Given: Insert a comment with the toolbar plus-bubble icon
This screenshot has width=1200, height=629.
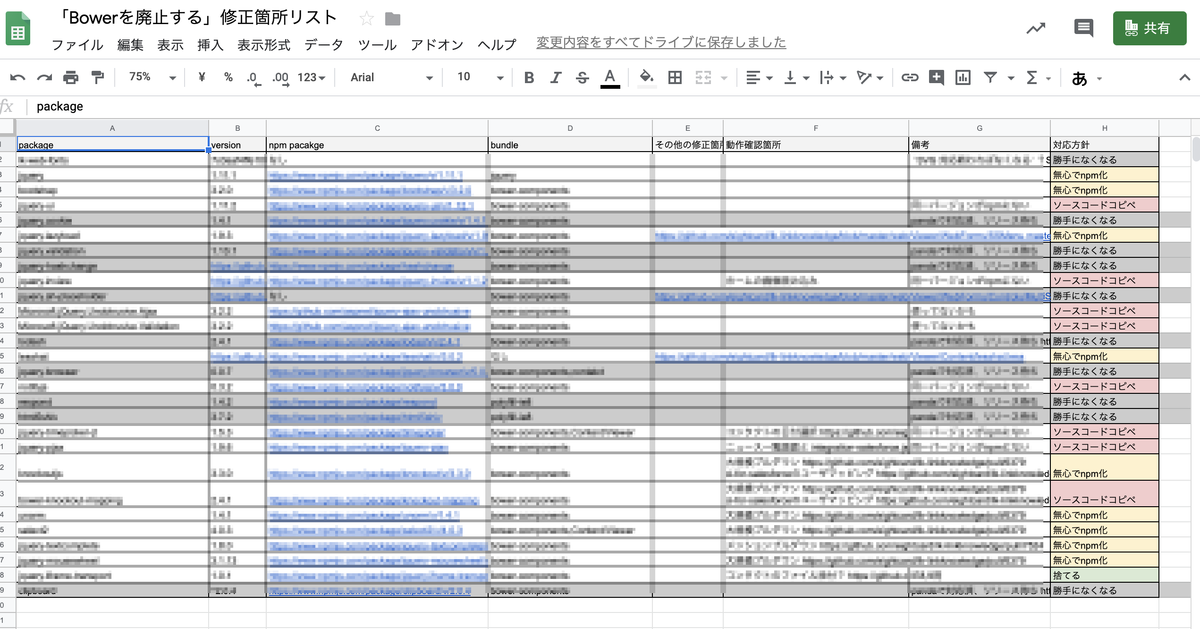Looking at the screenshot, I should point(936,77).
